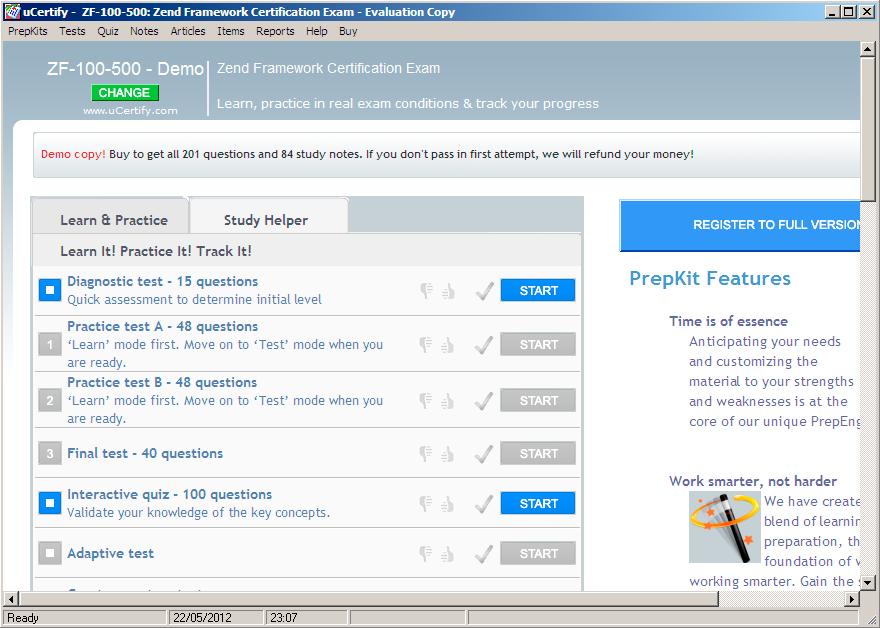Screen dimensions: 880x628
Task: Click 'Time is of essence' heading
Action: pos(728,322)
